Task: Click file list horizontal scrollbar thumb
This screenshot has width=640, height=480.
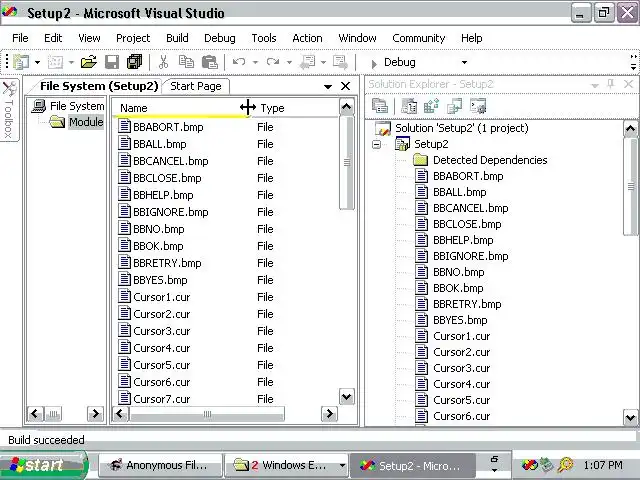Action: coord(207,414)
